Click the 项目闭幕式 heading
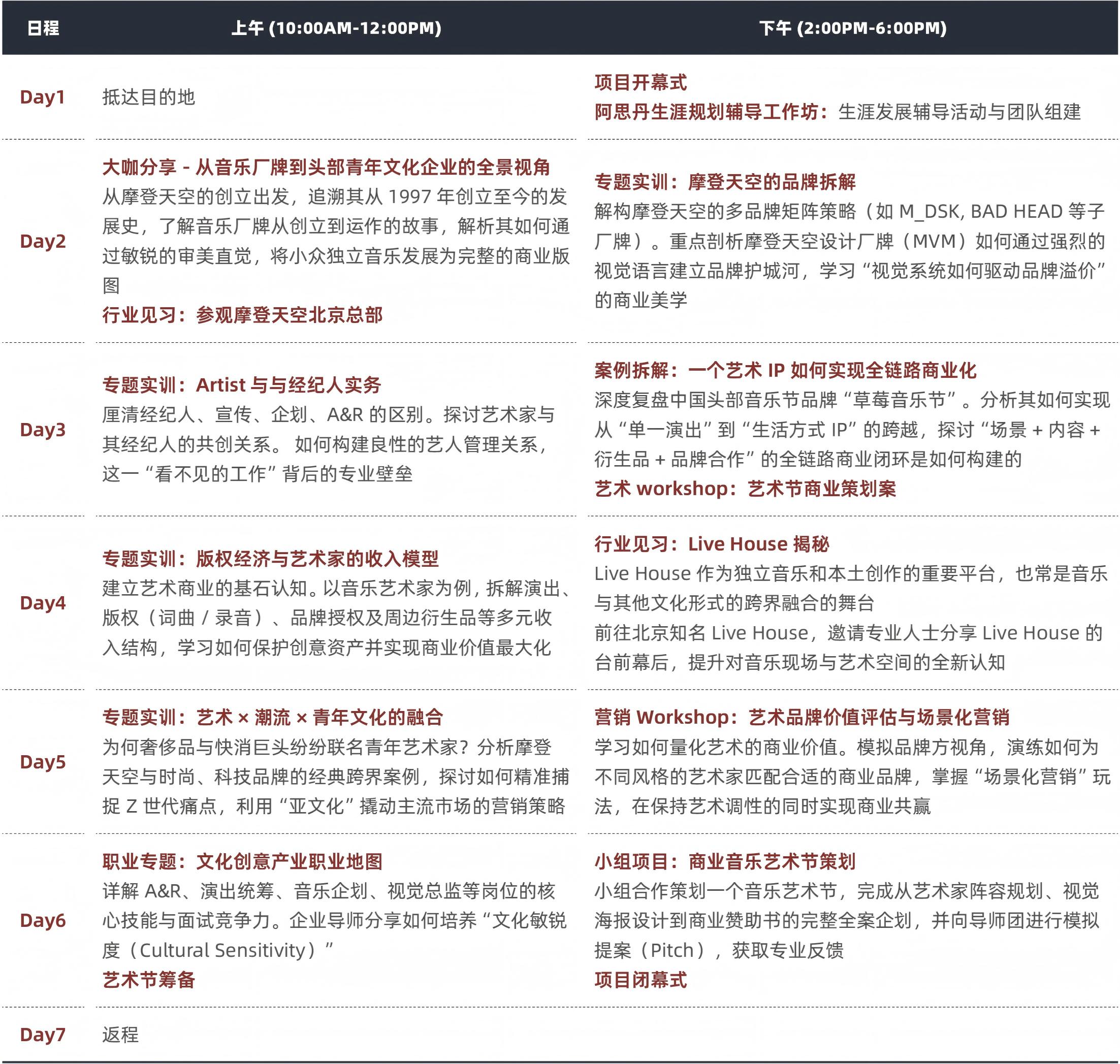Screen dimensions: 1120x1064 [x=640, y=980]
